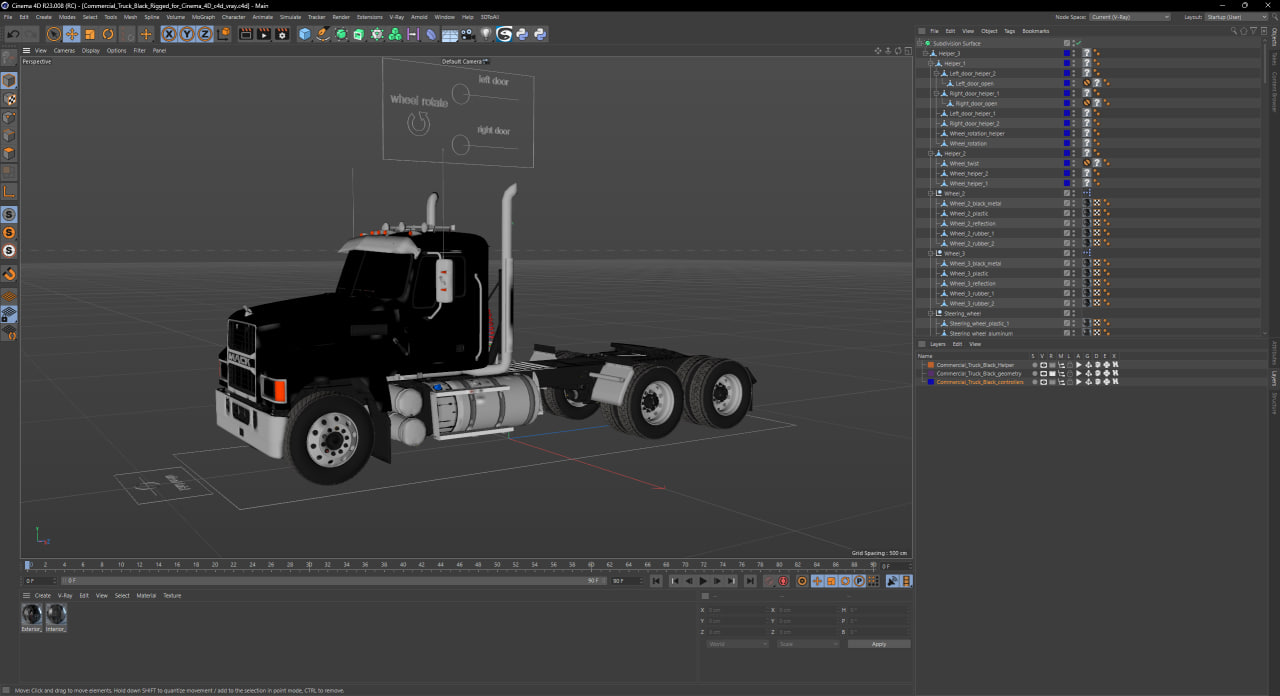Toggle the Z axis lock
Image resolution: width=1280 pixels, height=696 pixels.
(205, 34)
